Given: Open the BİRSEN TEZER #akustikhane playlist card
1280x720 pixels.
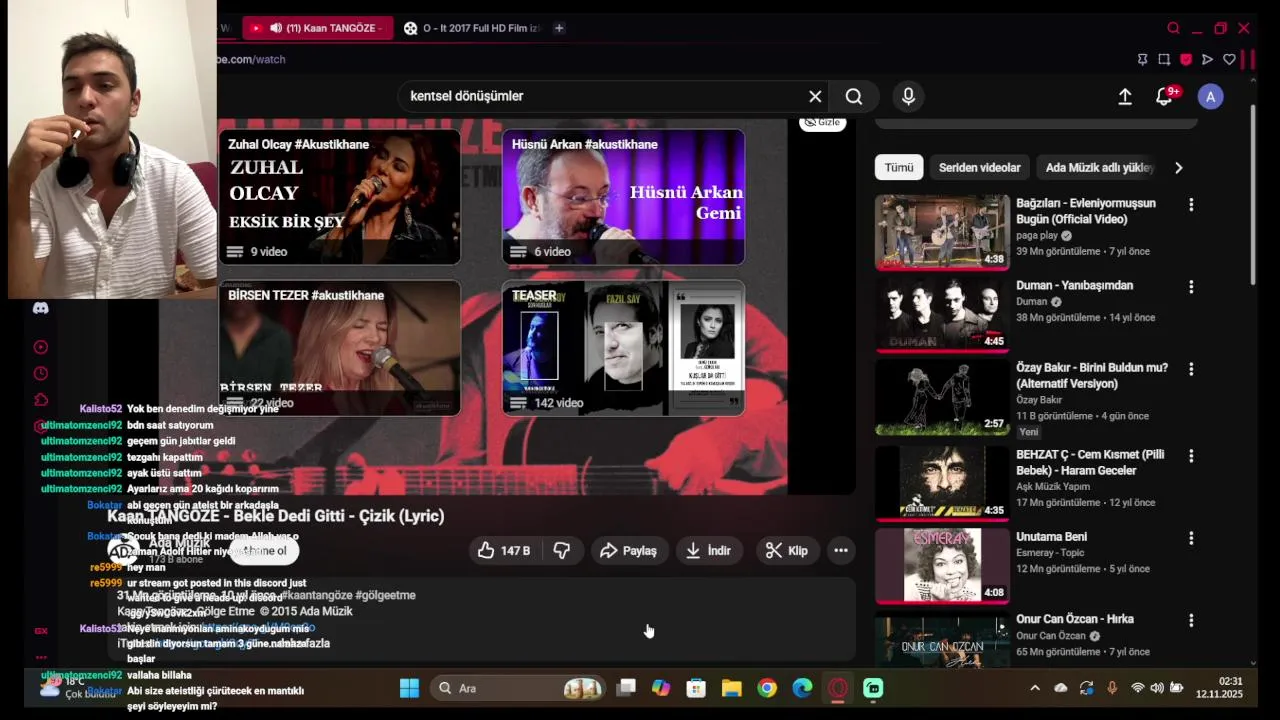Looking at the screenshot, I should tap(340, 348).
